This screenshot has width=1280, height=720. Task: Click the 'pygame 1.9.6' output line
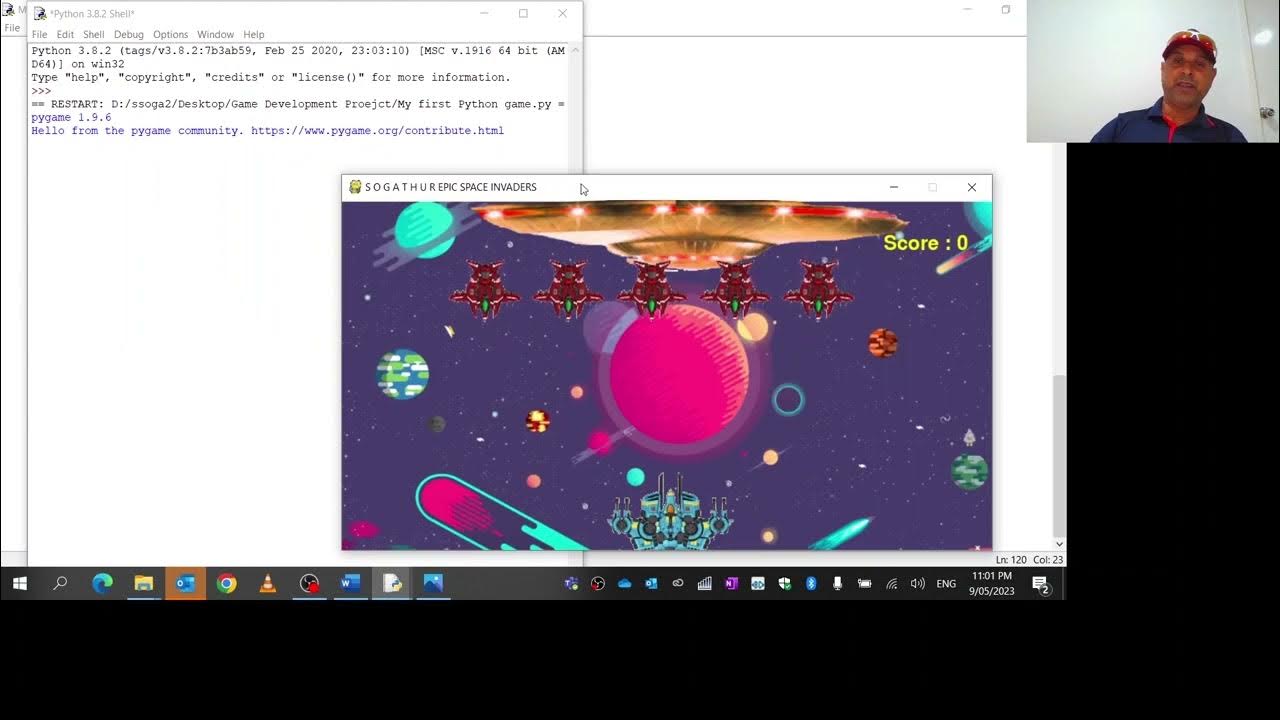pyautogui.click(x=71, y=118)
